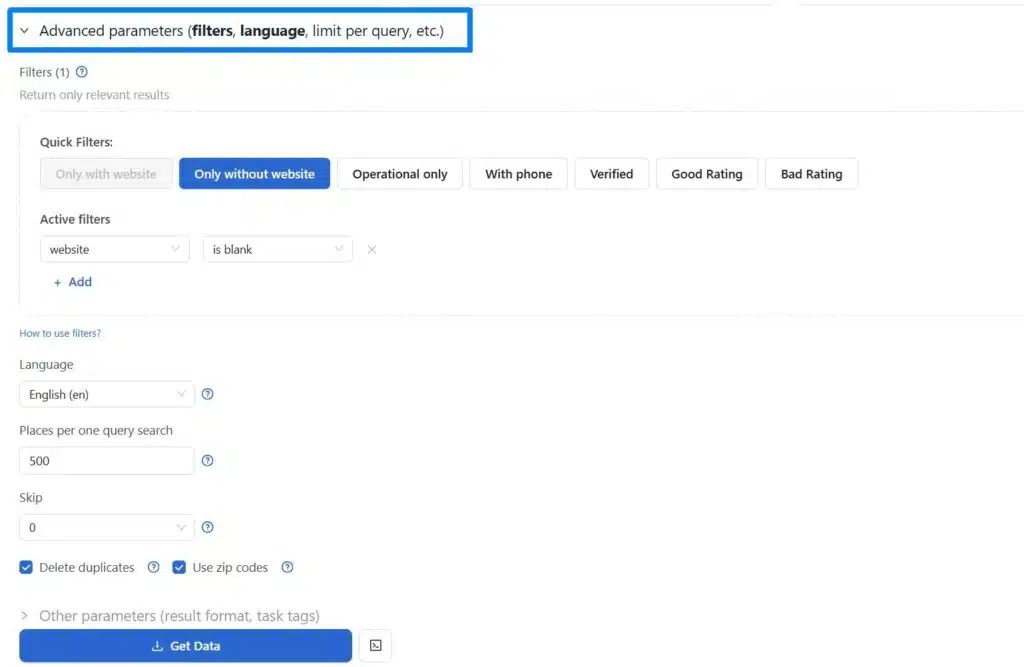
Task: Open the 'How to use filters?' link
Action: coord(60,333)
